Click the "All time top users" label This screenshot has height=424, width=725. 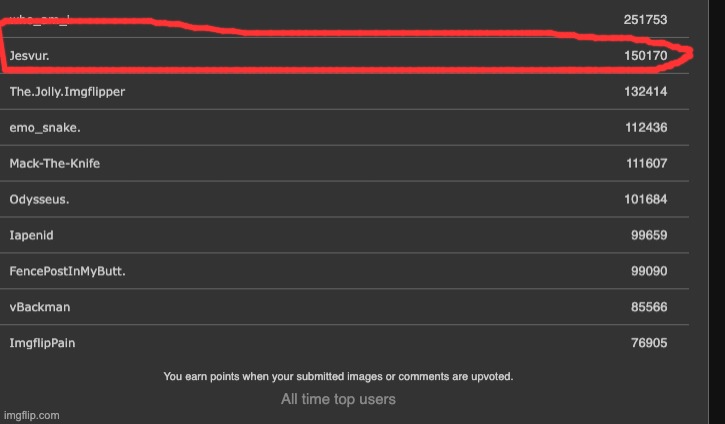click(338, 399)
